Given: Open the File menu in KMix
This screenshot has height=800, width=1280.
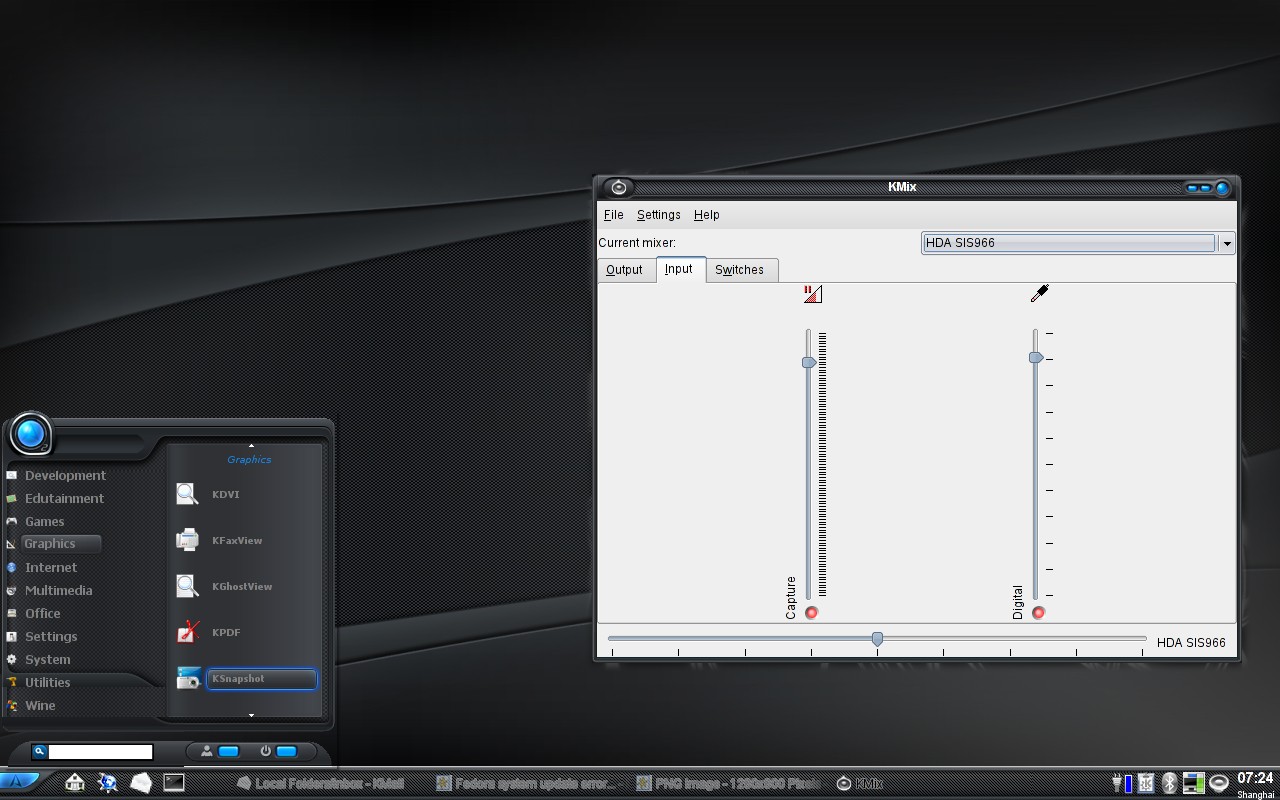Looking at the screenshot, I should click(613, 215).
